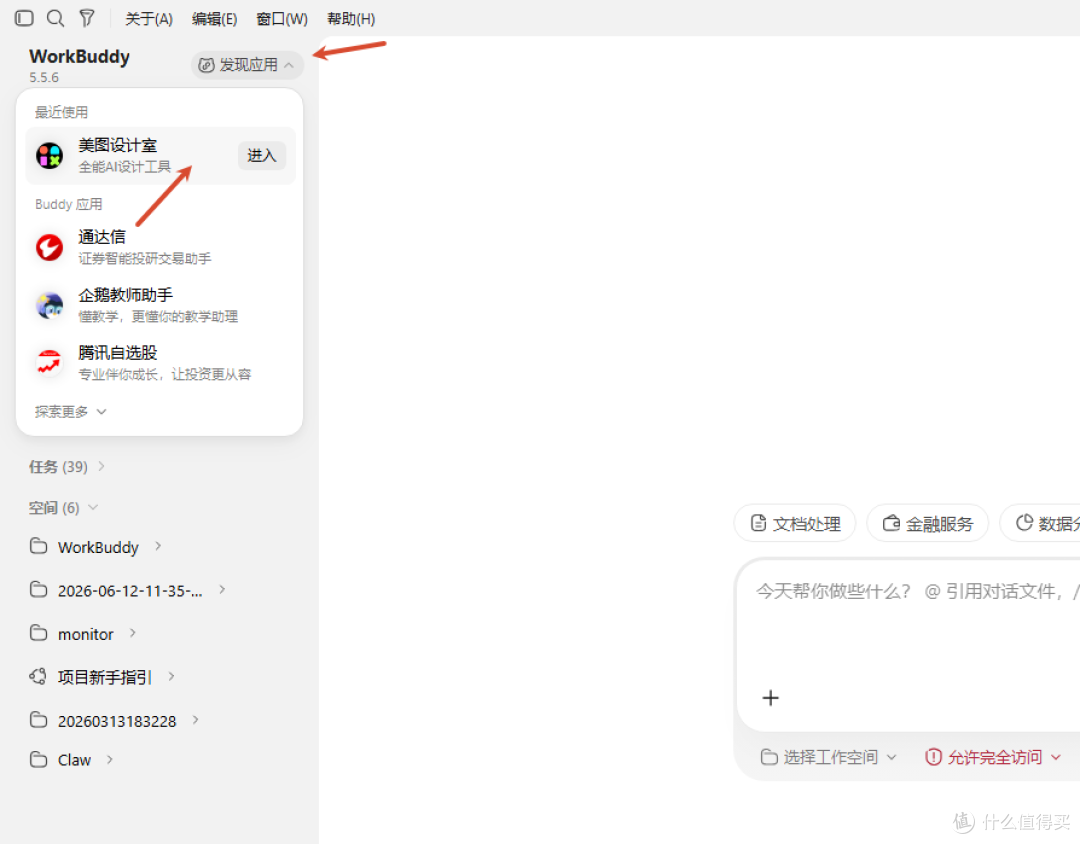Click the monitor folder icon
The height and width of the screenshot is (844, 1080).
coord(39,633)
